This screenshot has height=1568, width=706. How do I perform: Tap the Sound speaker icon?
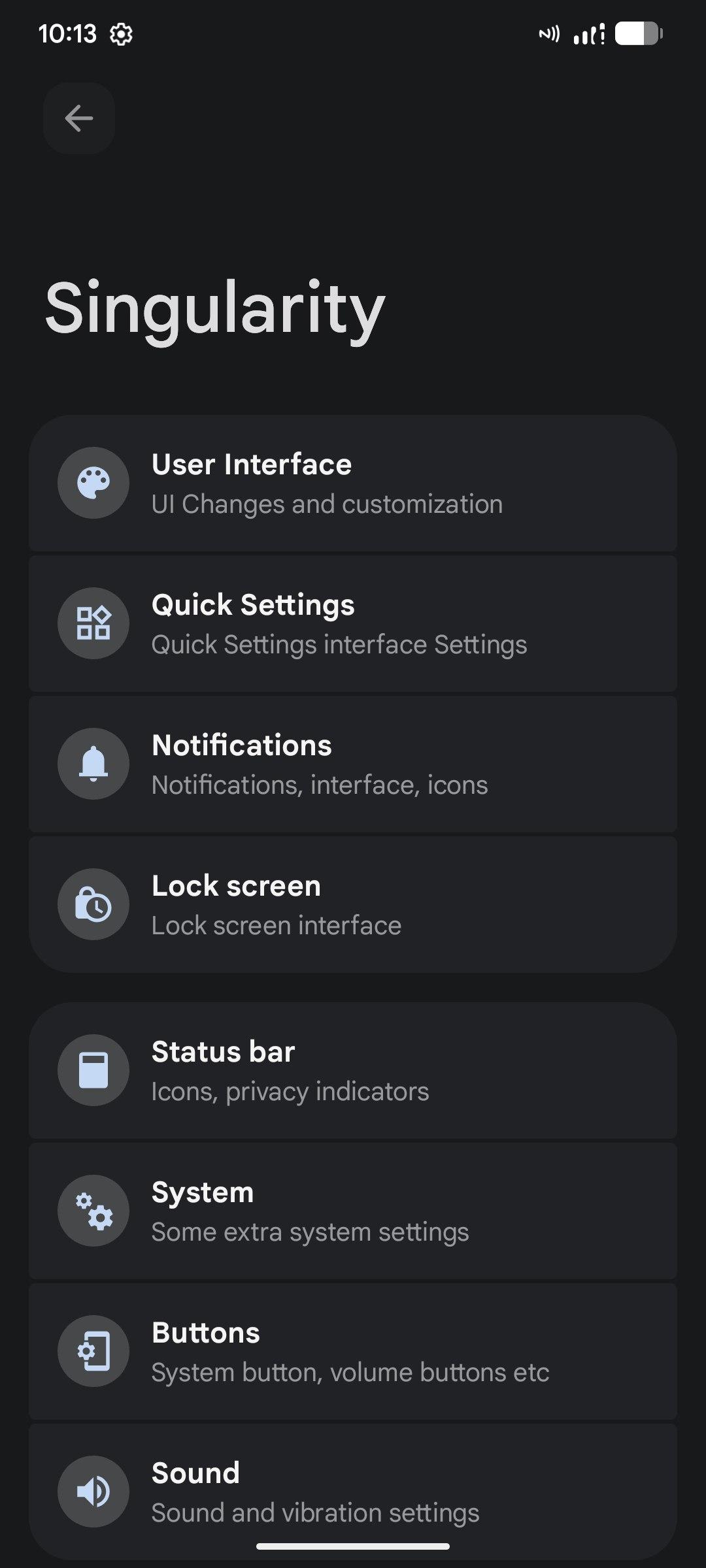[x=93, y=1492]
